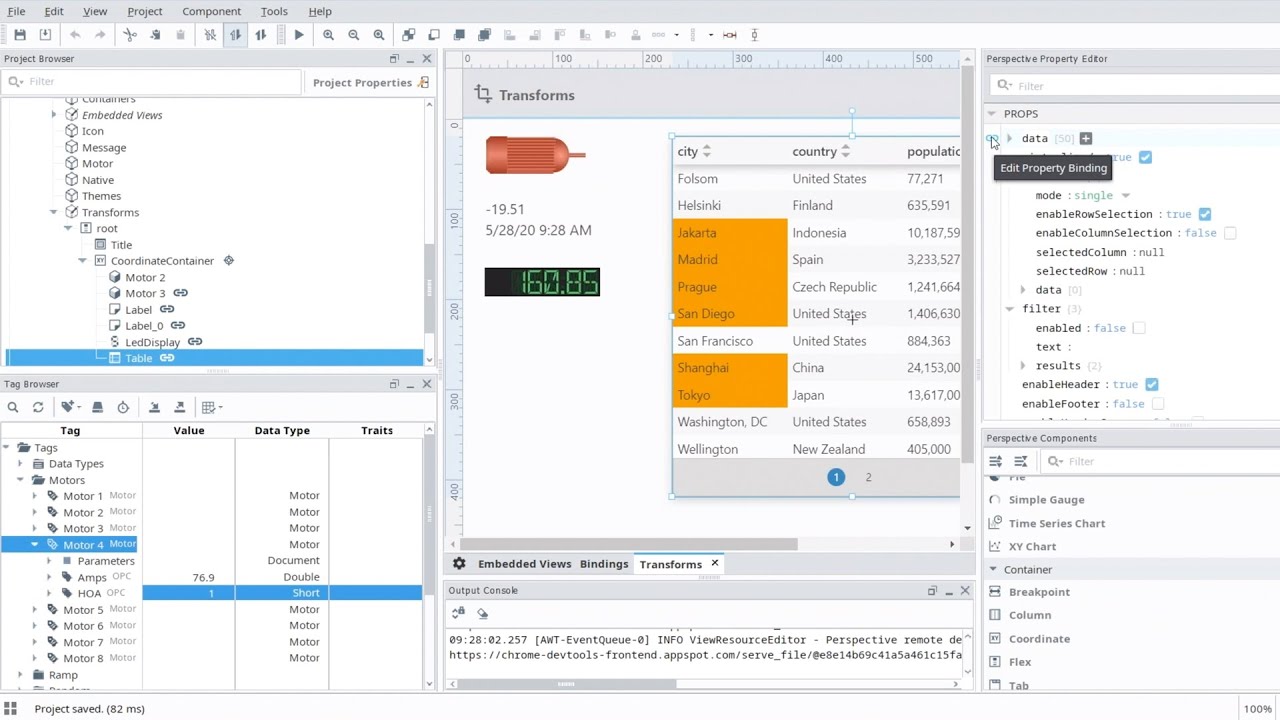The image size is (1280, 720).
Task: Select the LedDisplay item in Project Browser
Action: pos(152,342)
